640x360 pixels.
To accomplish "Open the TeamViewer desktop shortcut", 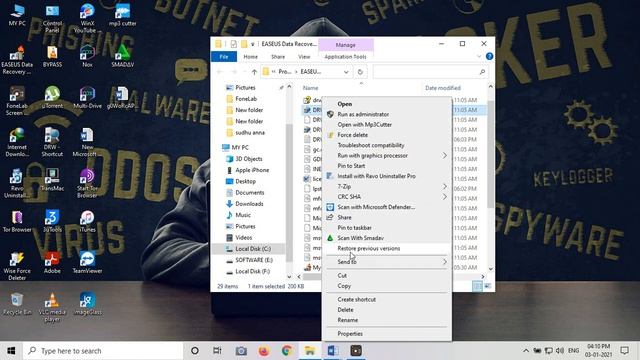I will [87, 262].
